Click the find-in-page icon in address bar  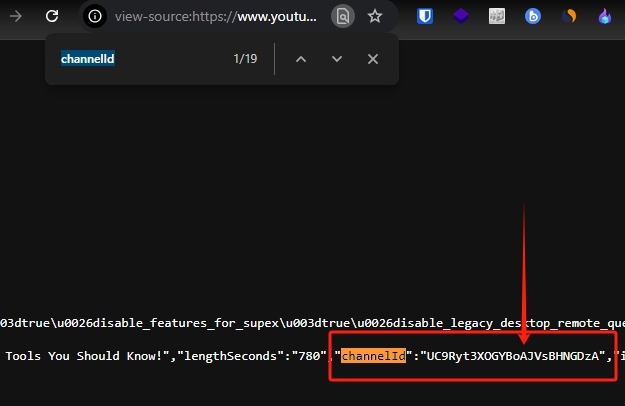pos(343,16)
